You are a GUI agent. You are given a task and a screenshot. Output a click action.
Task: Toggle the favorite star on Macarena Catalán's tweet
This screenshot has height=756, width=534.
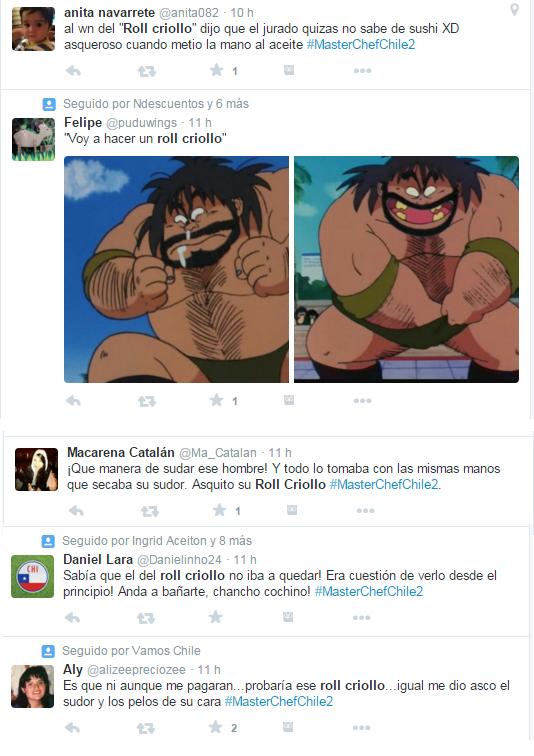coord(219,510)
